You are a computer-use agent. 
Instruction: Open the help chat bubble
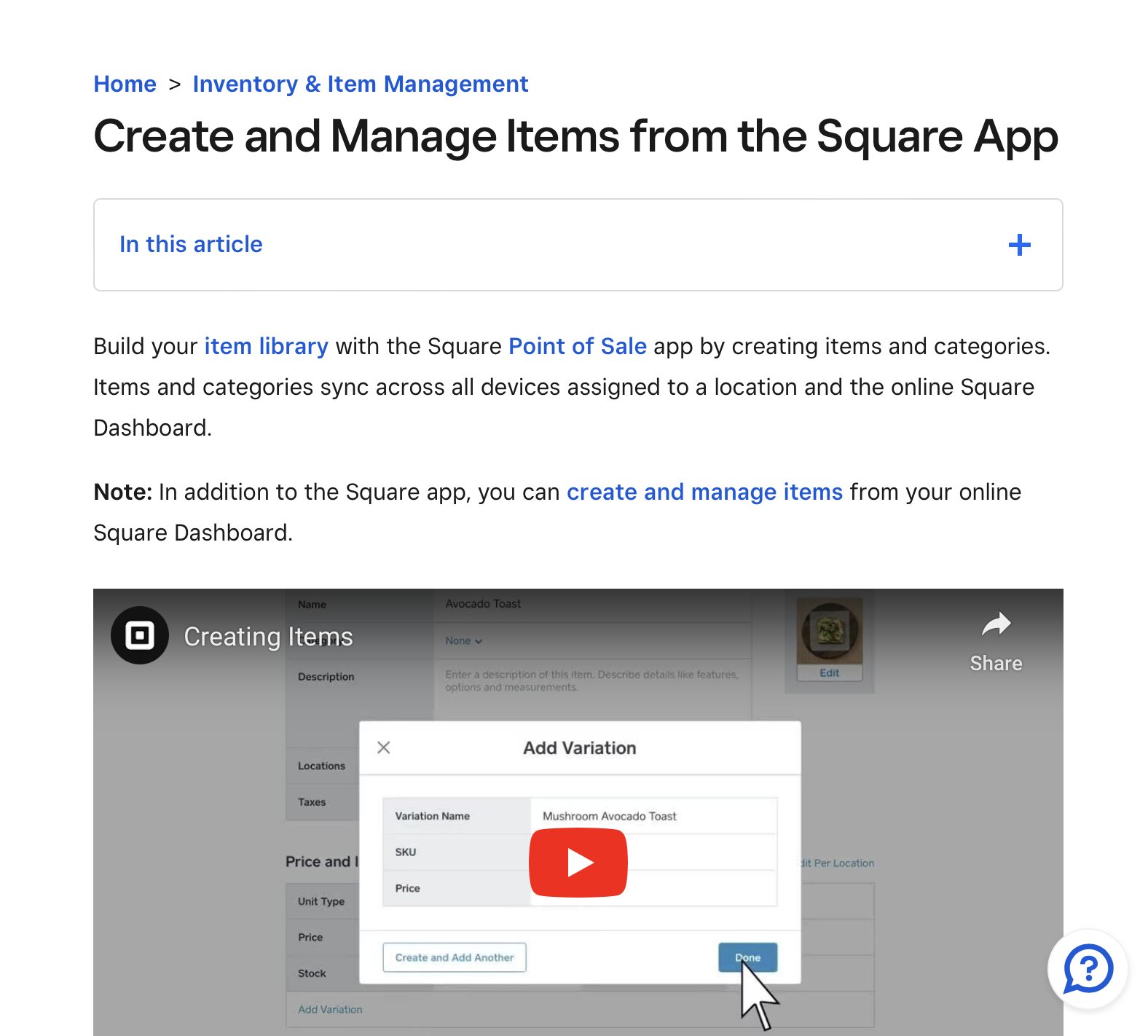1088,969
